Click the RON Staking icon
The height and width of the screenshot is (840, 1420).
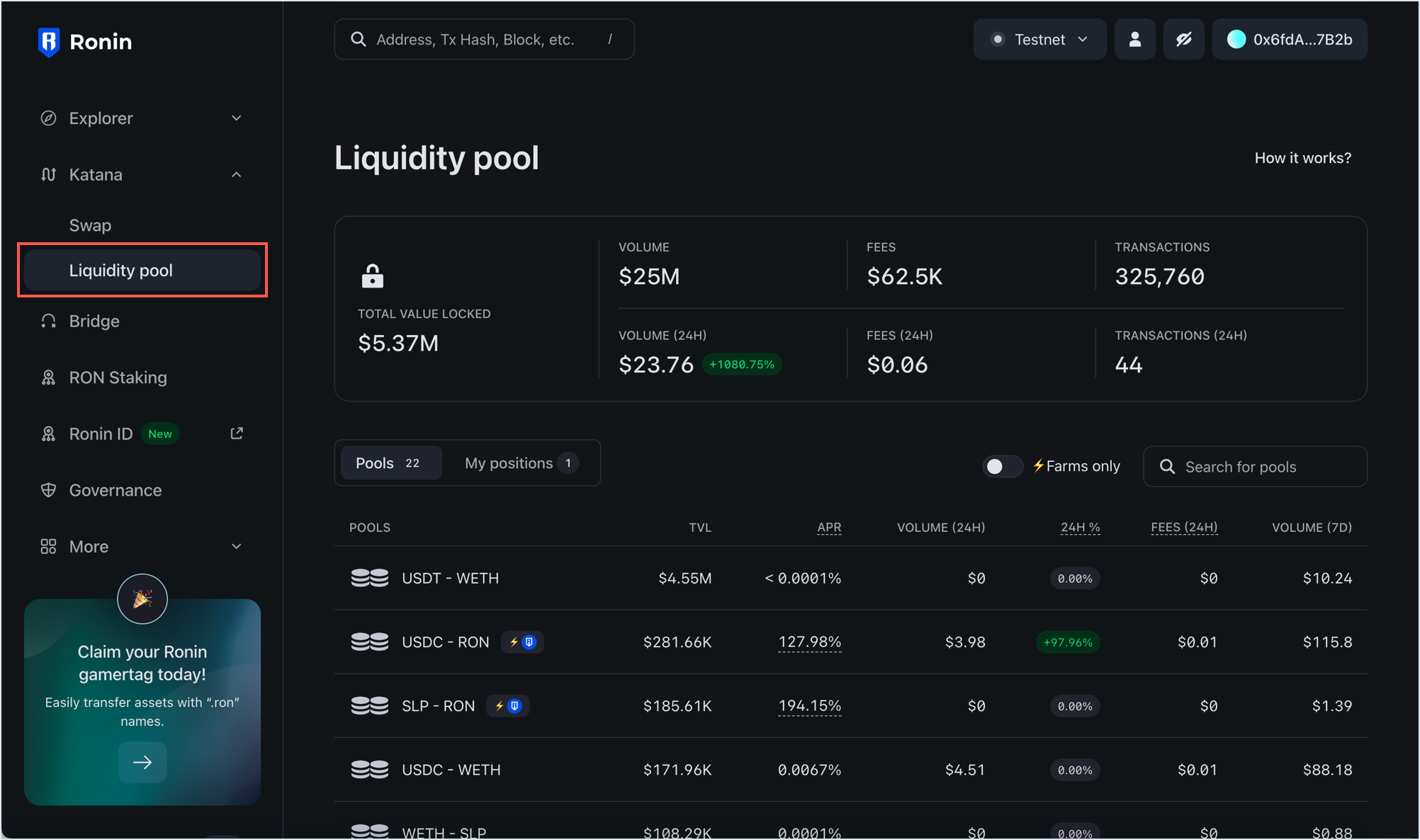point(48,378)
